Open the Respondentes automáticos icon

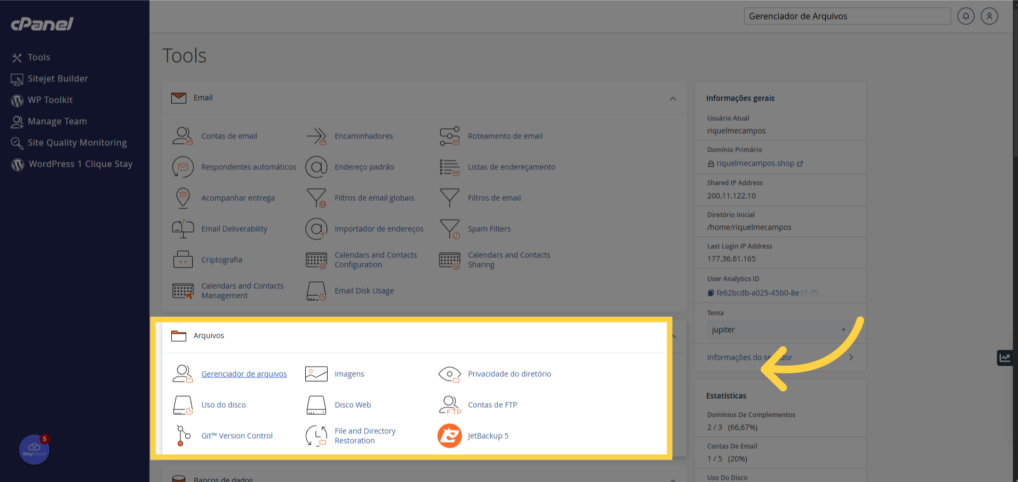tap(182, 167)
